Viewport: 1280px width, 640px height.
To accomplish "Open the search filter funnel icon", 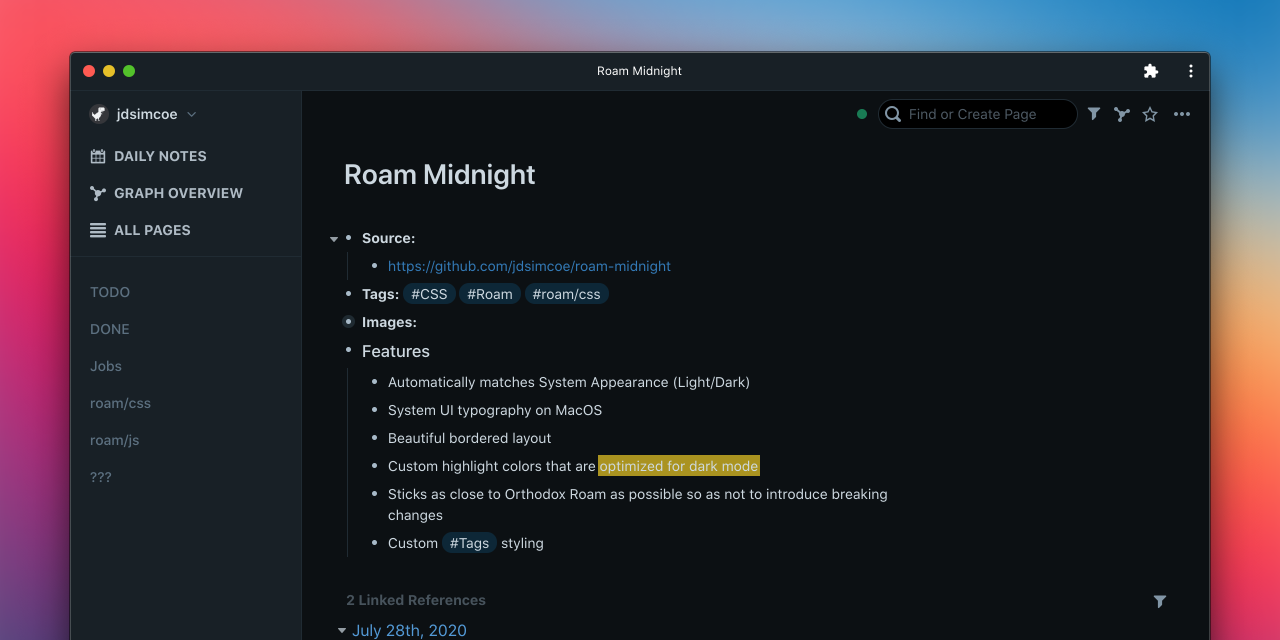I will [x=1093, y=114].
